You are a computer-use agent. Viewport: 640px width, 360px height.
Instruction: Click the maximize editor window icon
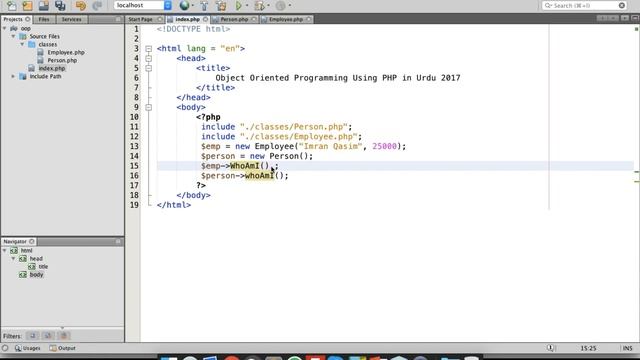635,18
